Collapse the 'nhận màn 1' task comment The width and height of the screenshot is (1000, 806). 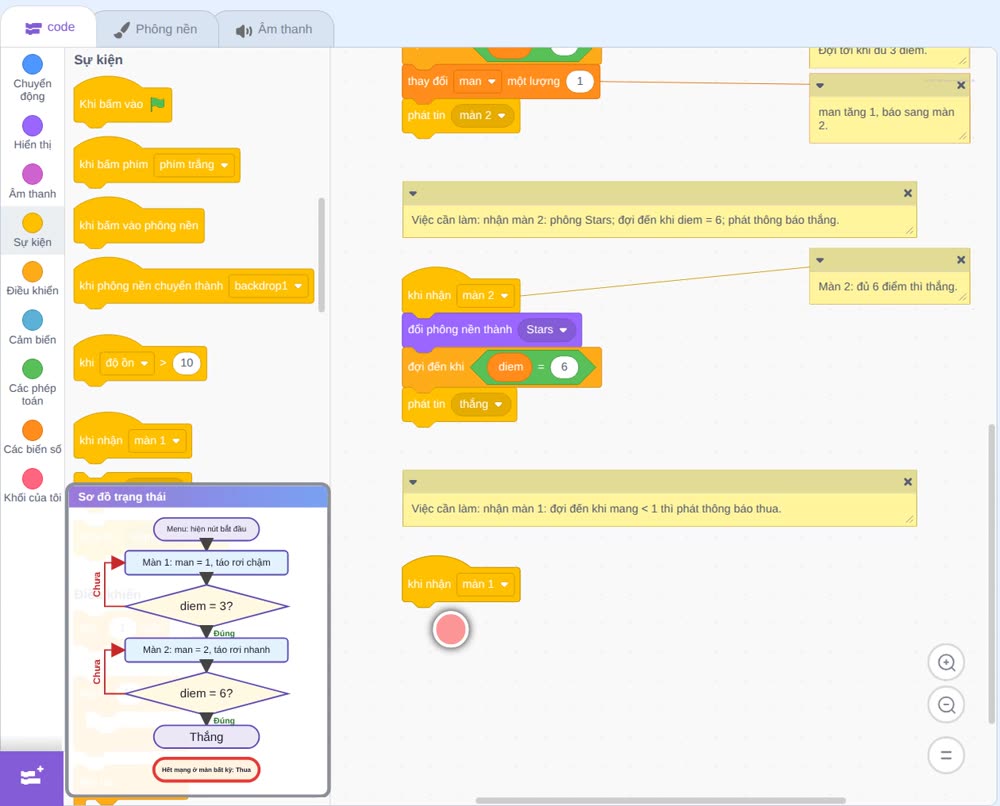pyautogui.click(x=413, y=482)
